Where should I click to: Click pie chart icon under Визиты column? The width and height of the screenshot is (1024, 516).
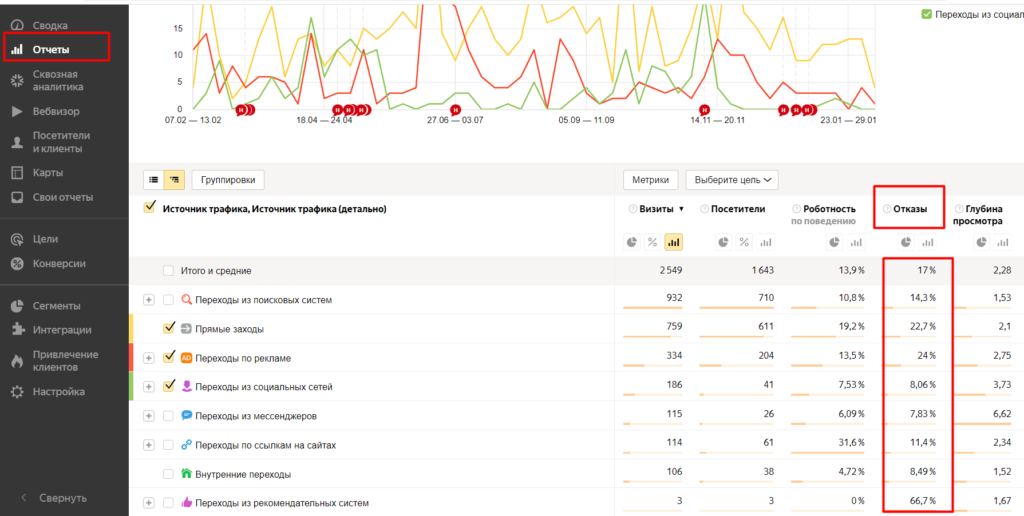(632, 241)
